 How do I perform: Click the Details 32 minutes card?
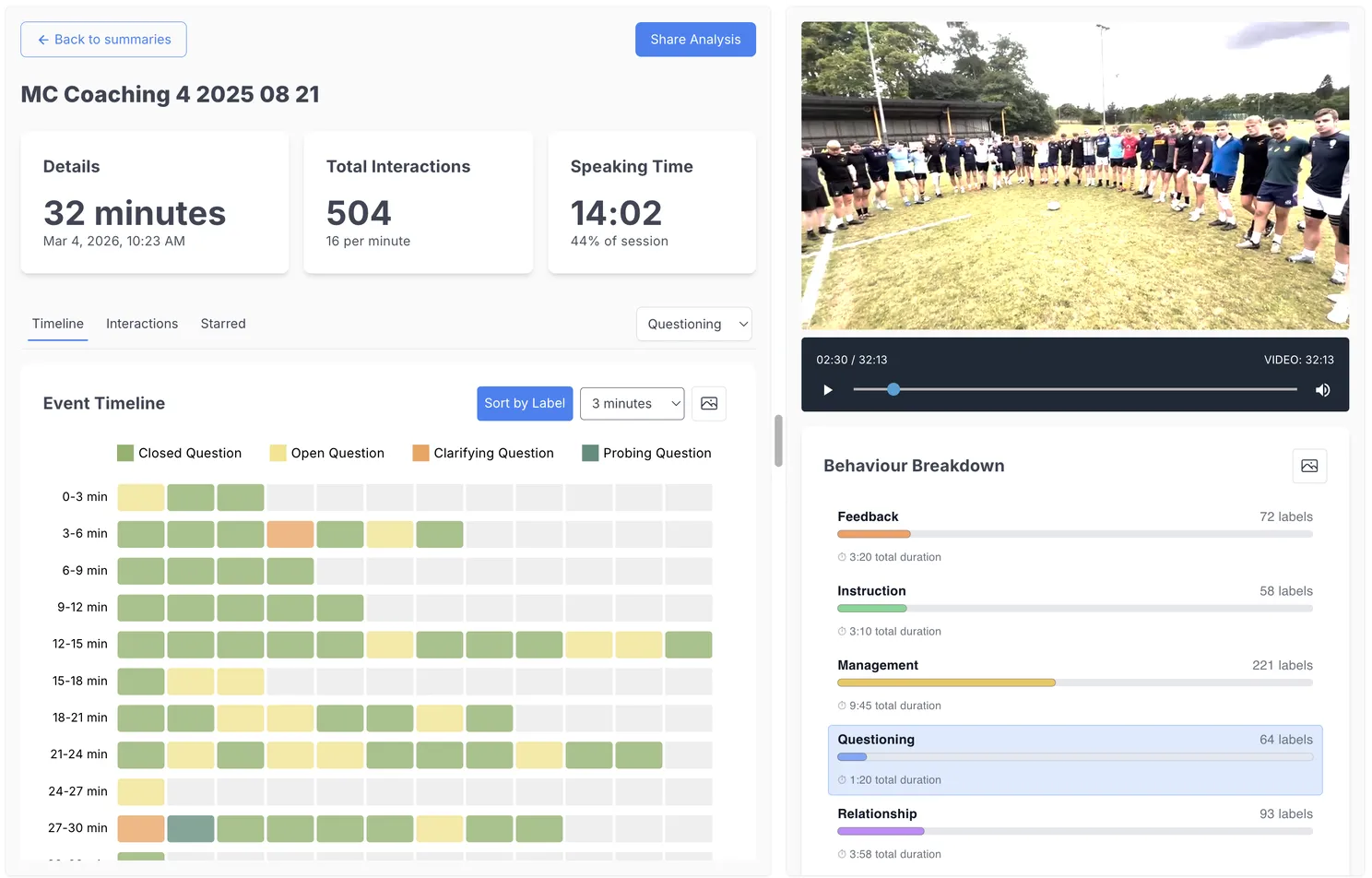pos(155,202)
